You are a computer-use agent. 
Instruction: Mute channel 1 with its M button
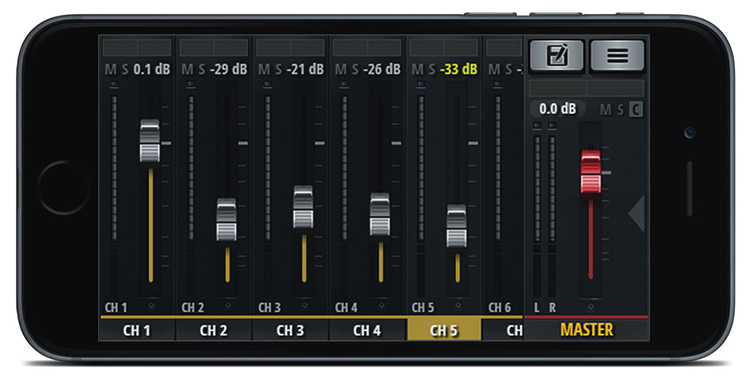110,69
